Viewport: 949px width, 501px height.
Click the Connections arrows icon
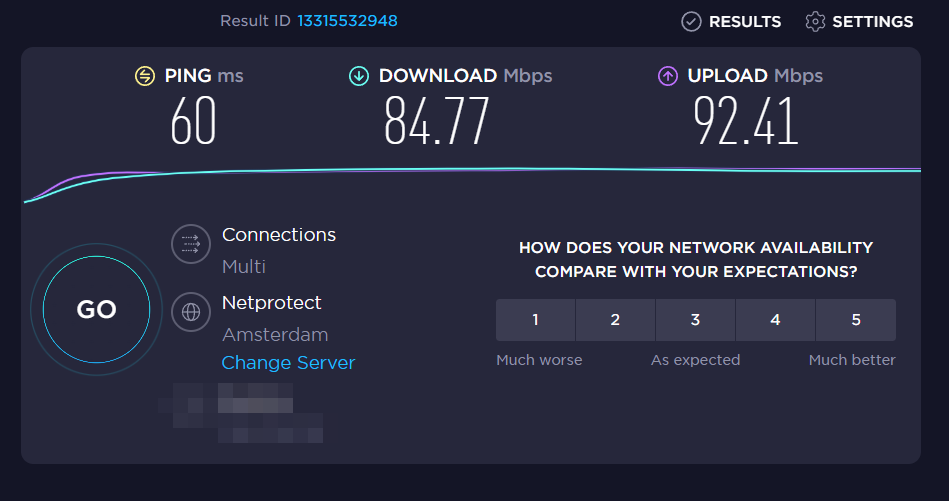click(191, 244)
